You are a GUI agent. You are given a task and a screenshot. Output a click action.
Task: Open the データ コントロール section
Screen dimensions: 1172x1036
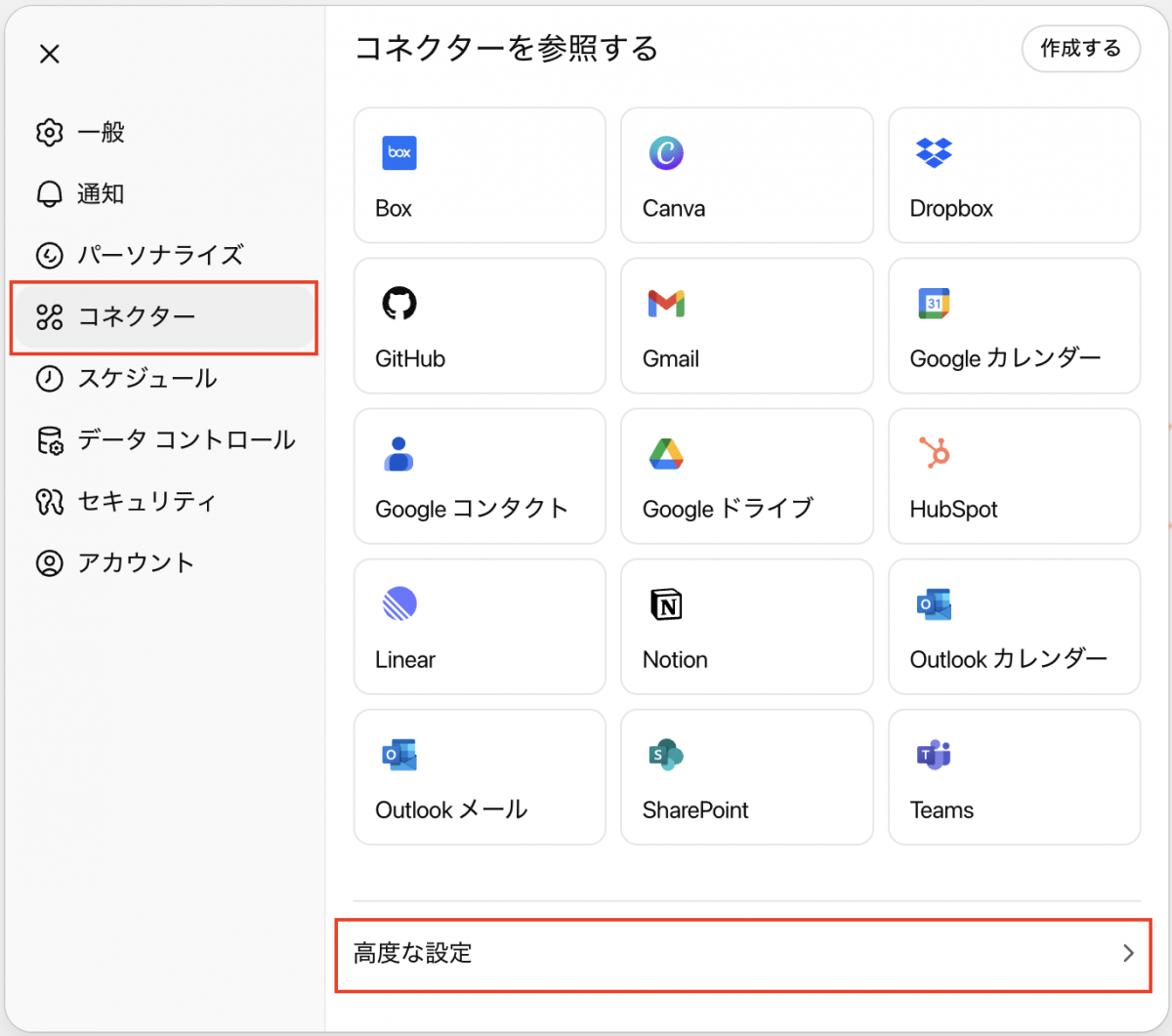[164, 440]
